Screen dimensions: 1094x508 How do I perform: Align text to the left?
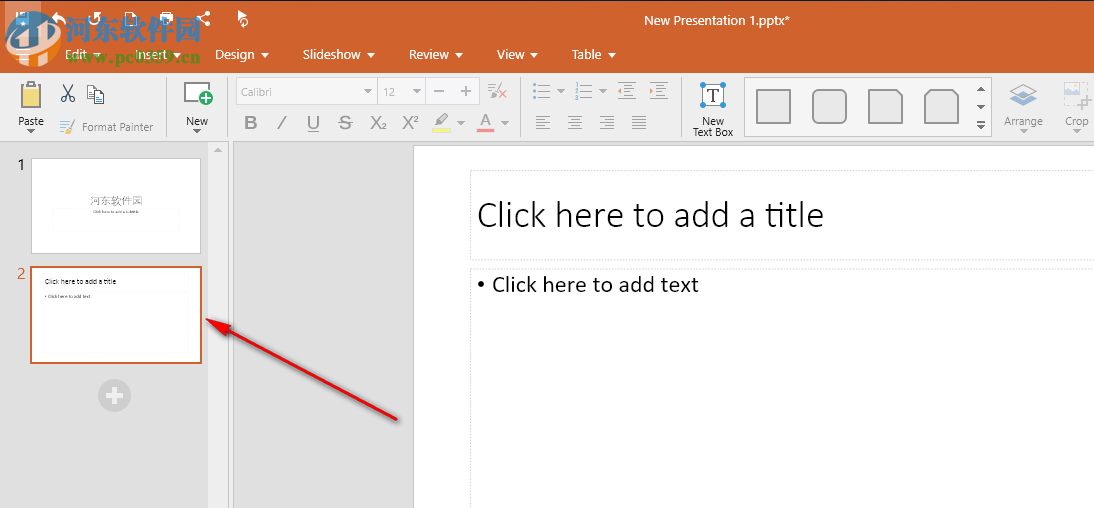pos(543,123)
